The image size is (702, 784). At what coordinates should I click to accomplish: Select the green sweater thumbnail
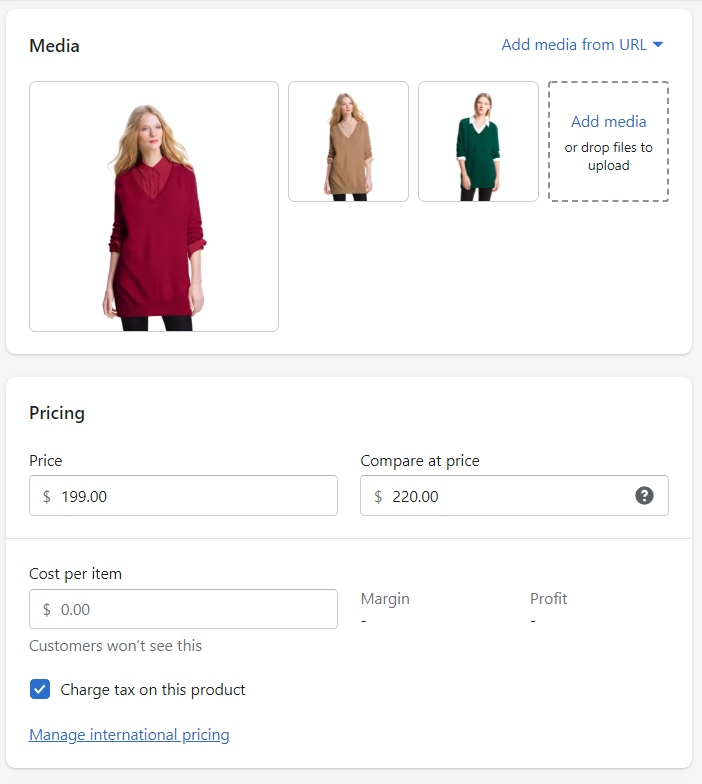click(478, 142)
